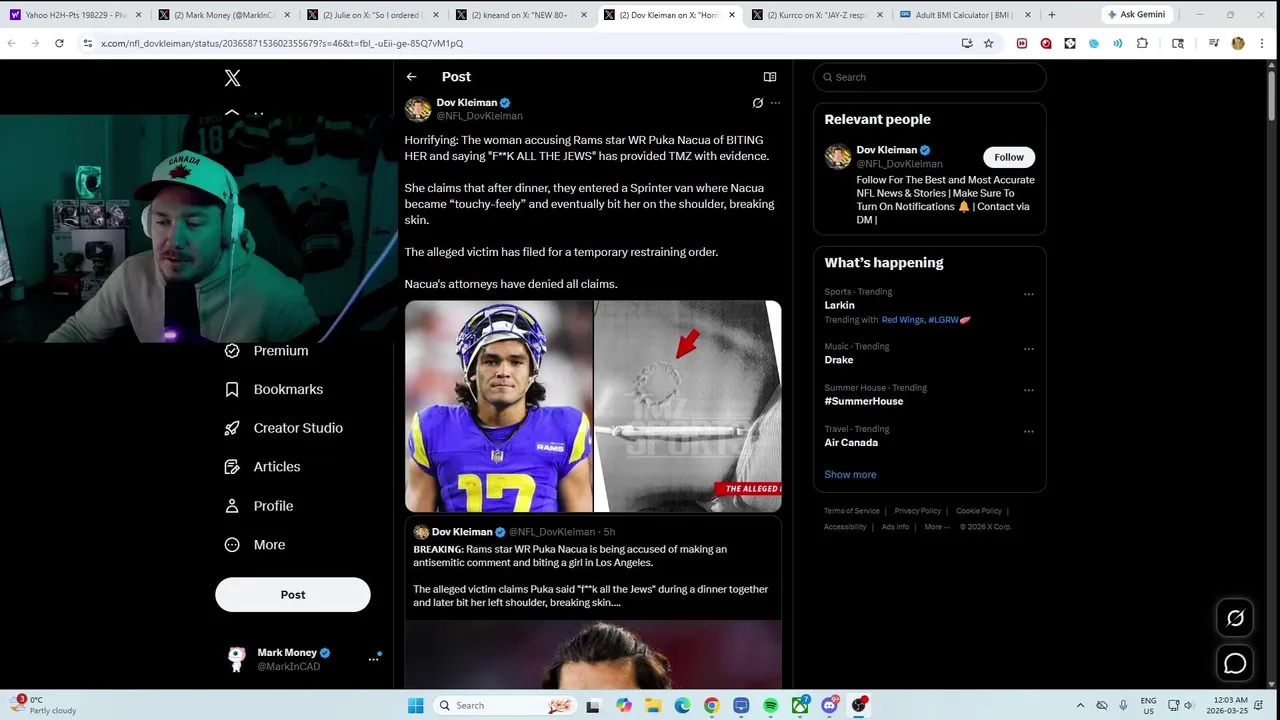Follow Dov Kleiman in Relevant people
The width and height of the screenshot is (1280, 720).
1009,157
